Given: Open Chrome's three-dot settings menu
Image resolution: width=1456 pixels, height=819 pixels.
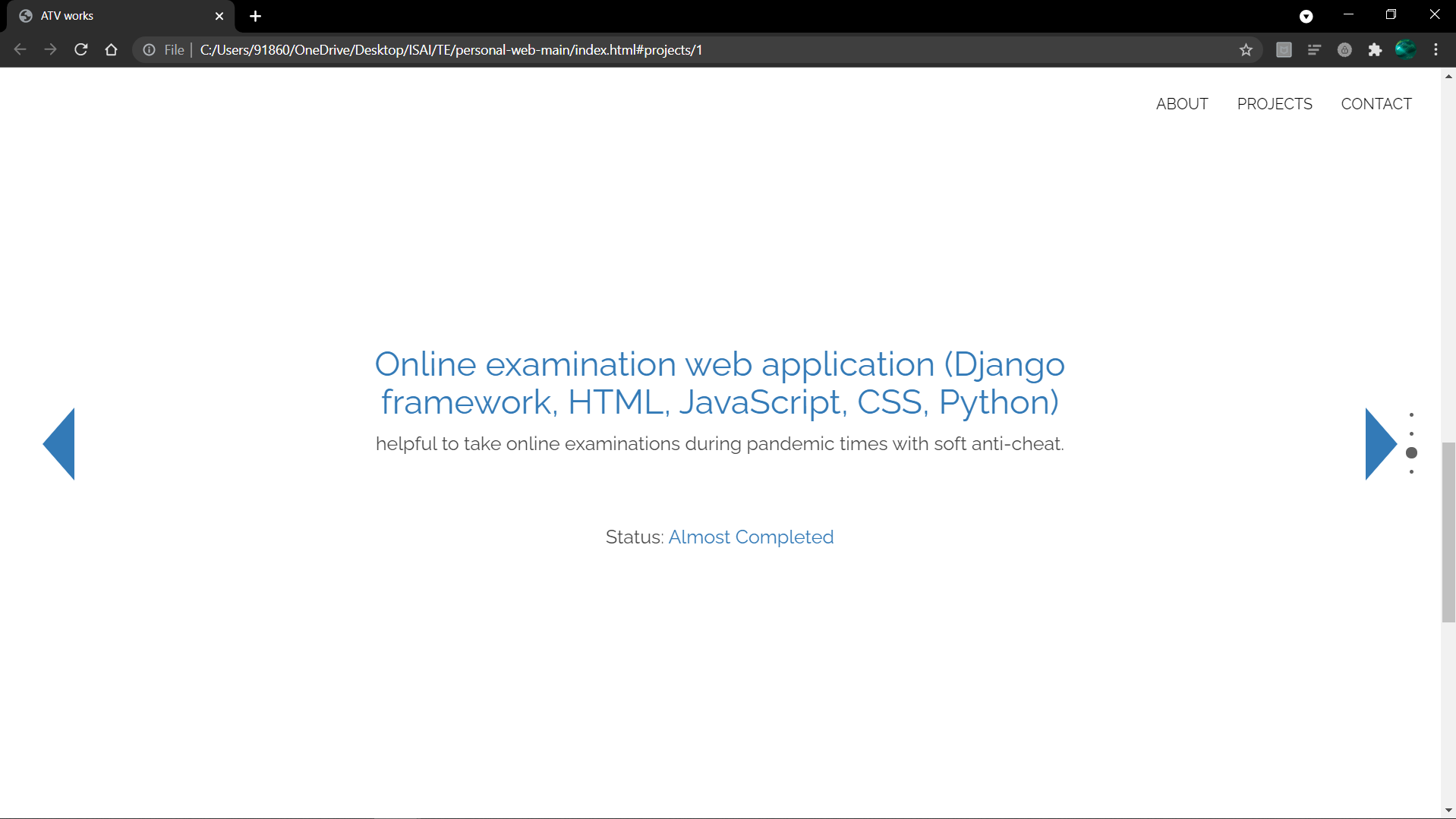Looking at the screenshot, I should [x=1437, y=50].
